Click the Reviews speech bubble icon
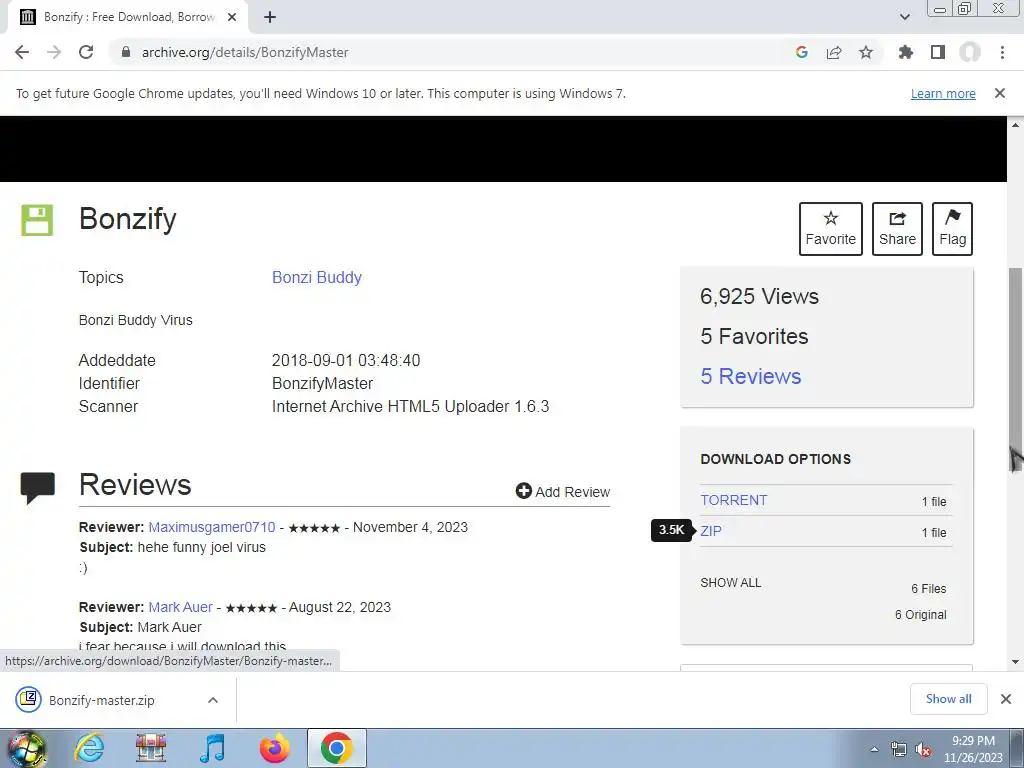This screenshot has height=768, width=1024. (x=37, y=487)
